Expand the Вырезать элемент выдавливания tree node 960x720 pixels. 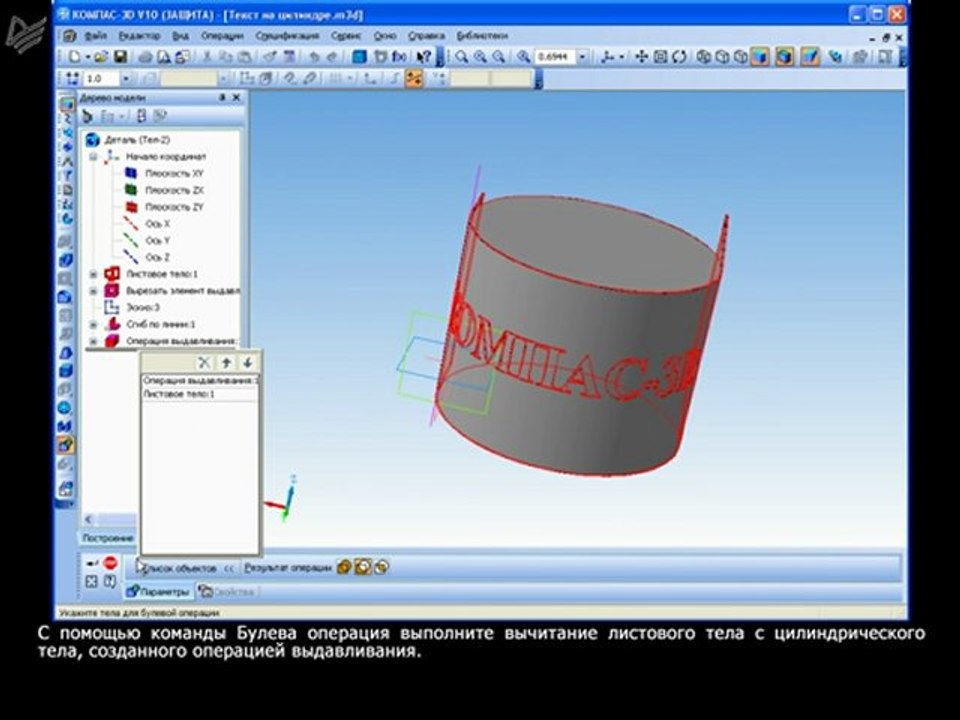93,291
